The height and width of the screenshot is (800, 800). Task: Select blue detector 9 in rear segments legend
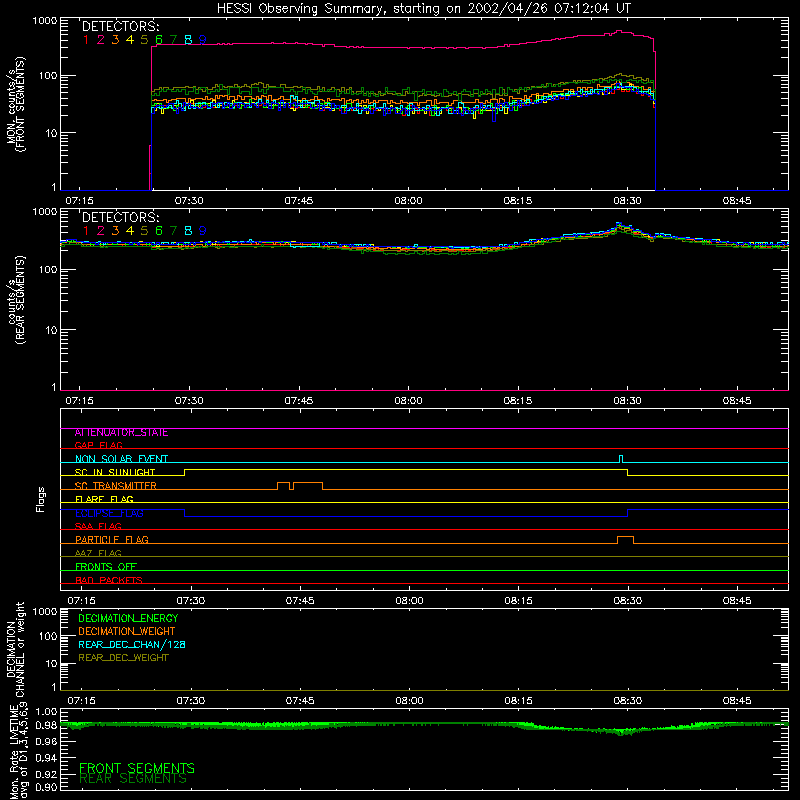tap(203, 231)
